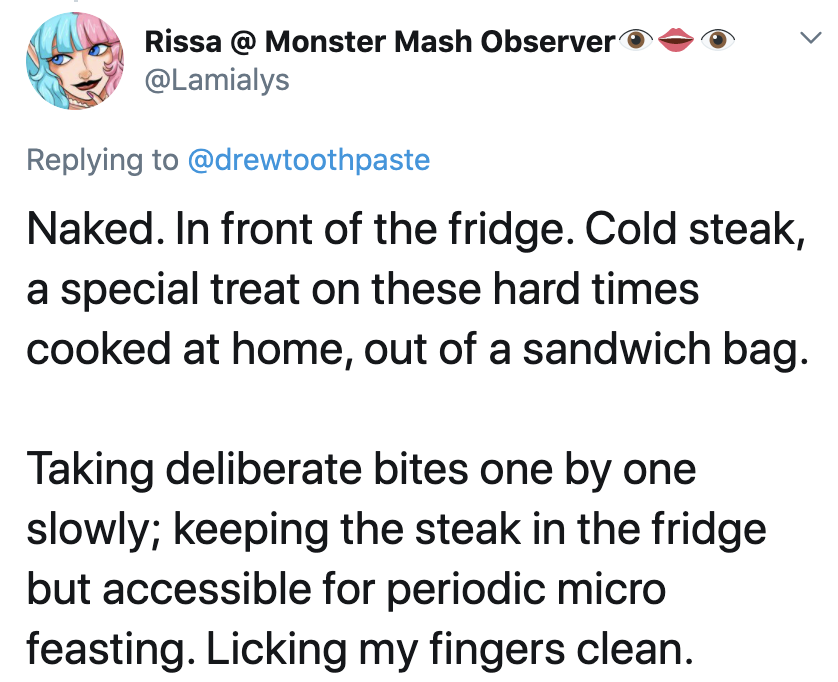Click the 'Replying to' label text
The image size is (838, 682).
tap(102, 160)
